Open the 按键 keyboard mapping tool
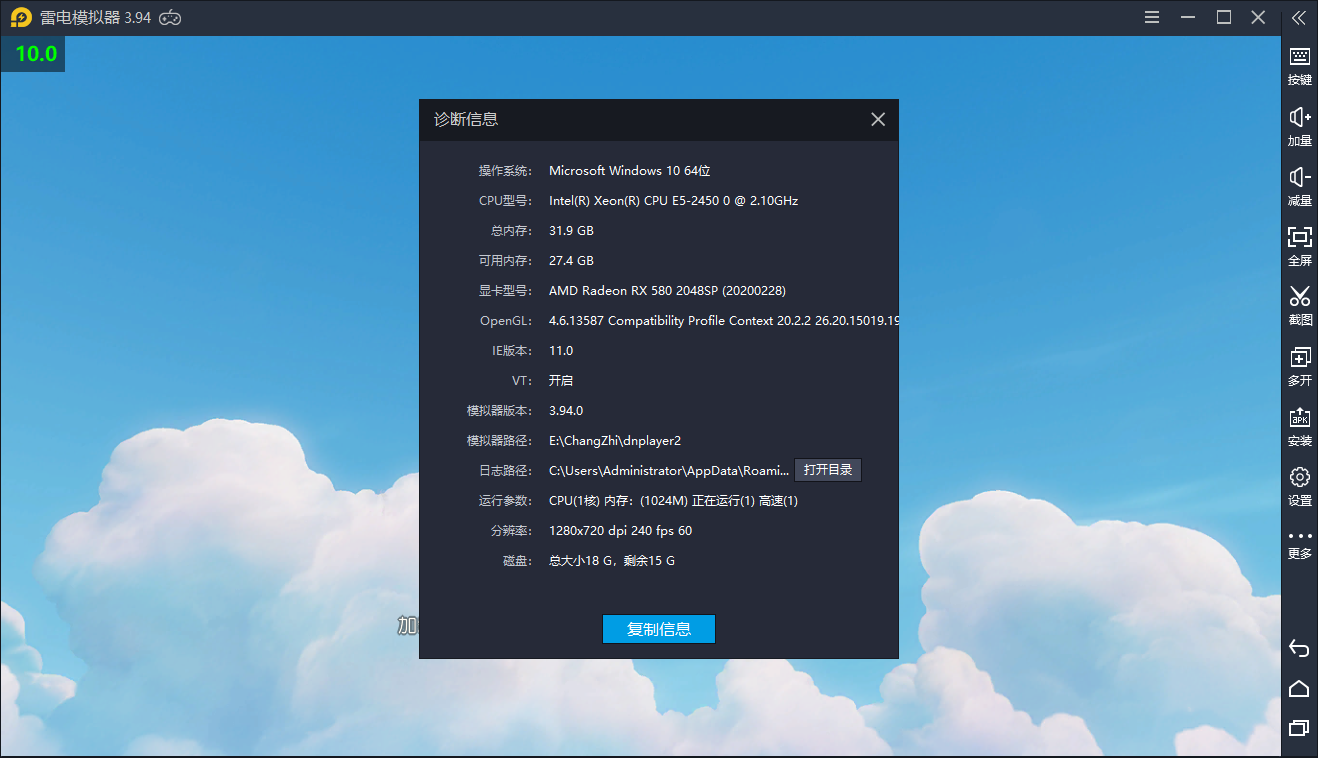 coord(1299,65)
